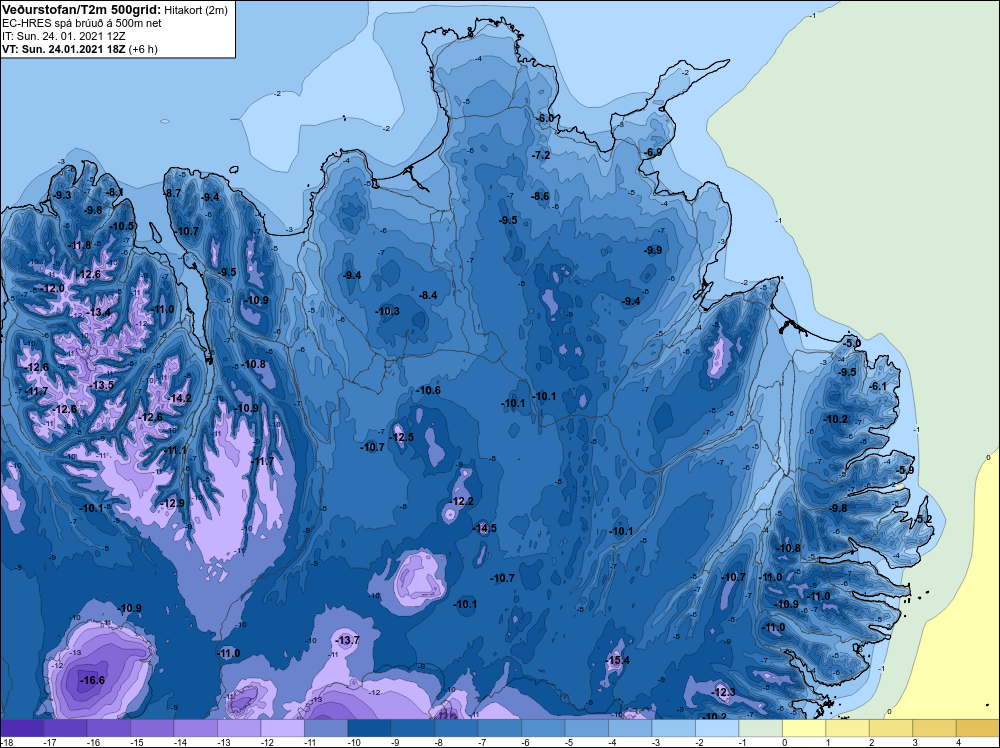This screenshot has width=1000, height=748.
Task: Click the valid time 'VT: Sun. 24.01.2021 18Z'
Action: tap(66, 49)
